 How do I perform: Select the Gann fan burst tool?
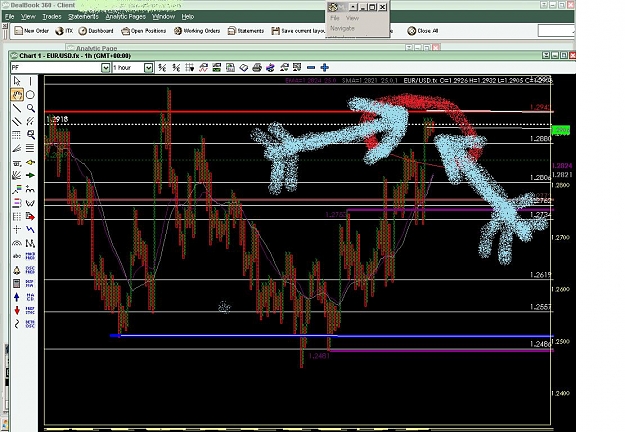click(x=17, y=175)
